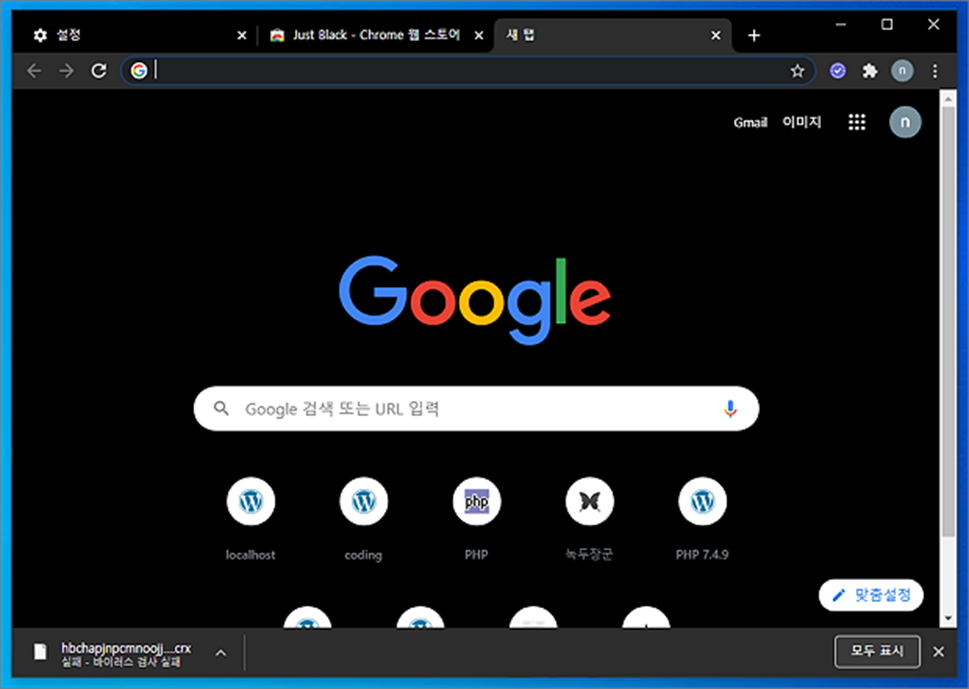Open the Google account avatar on the page
969x689 pixels.
click(x=905, y=122)
